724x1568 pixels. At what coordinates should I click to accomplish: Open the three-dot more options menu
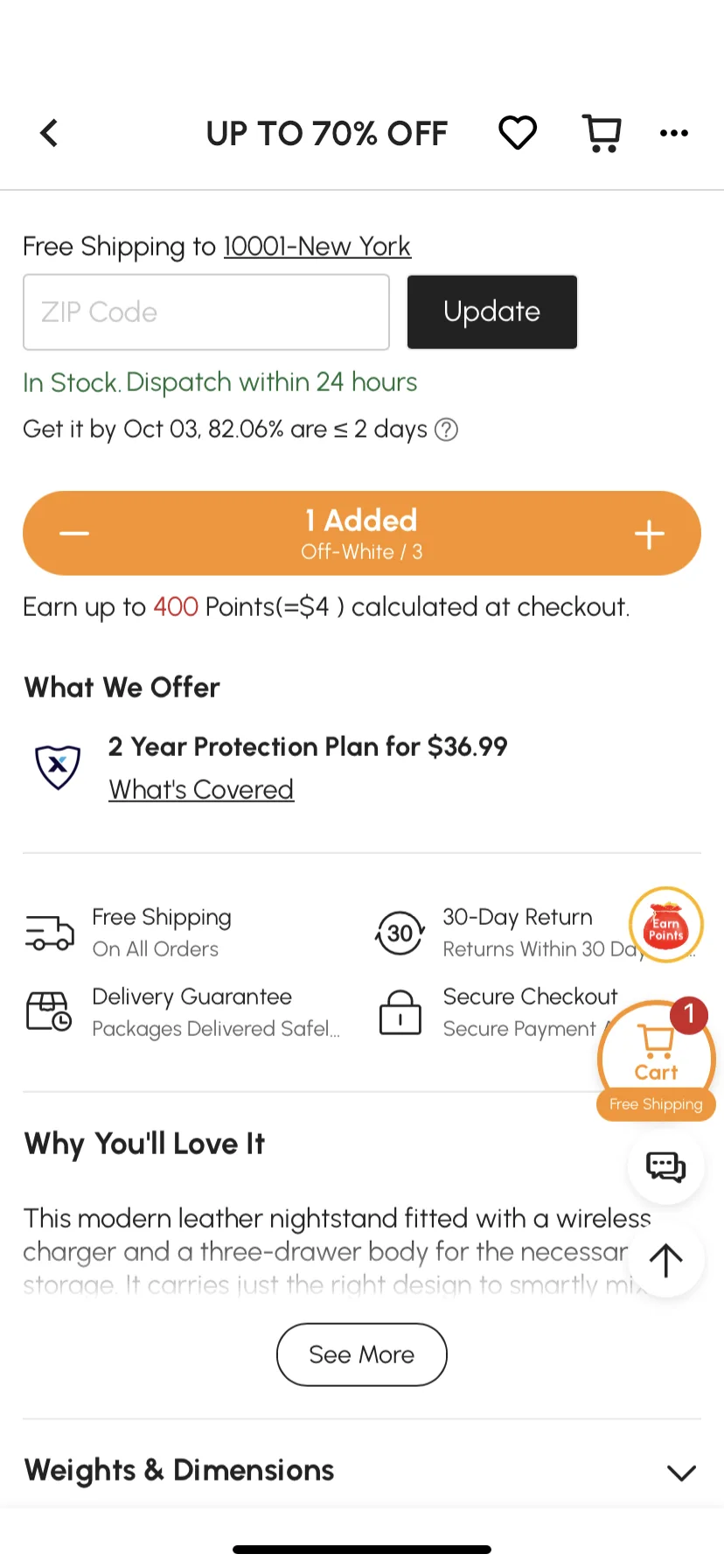674,133
